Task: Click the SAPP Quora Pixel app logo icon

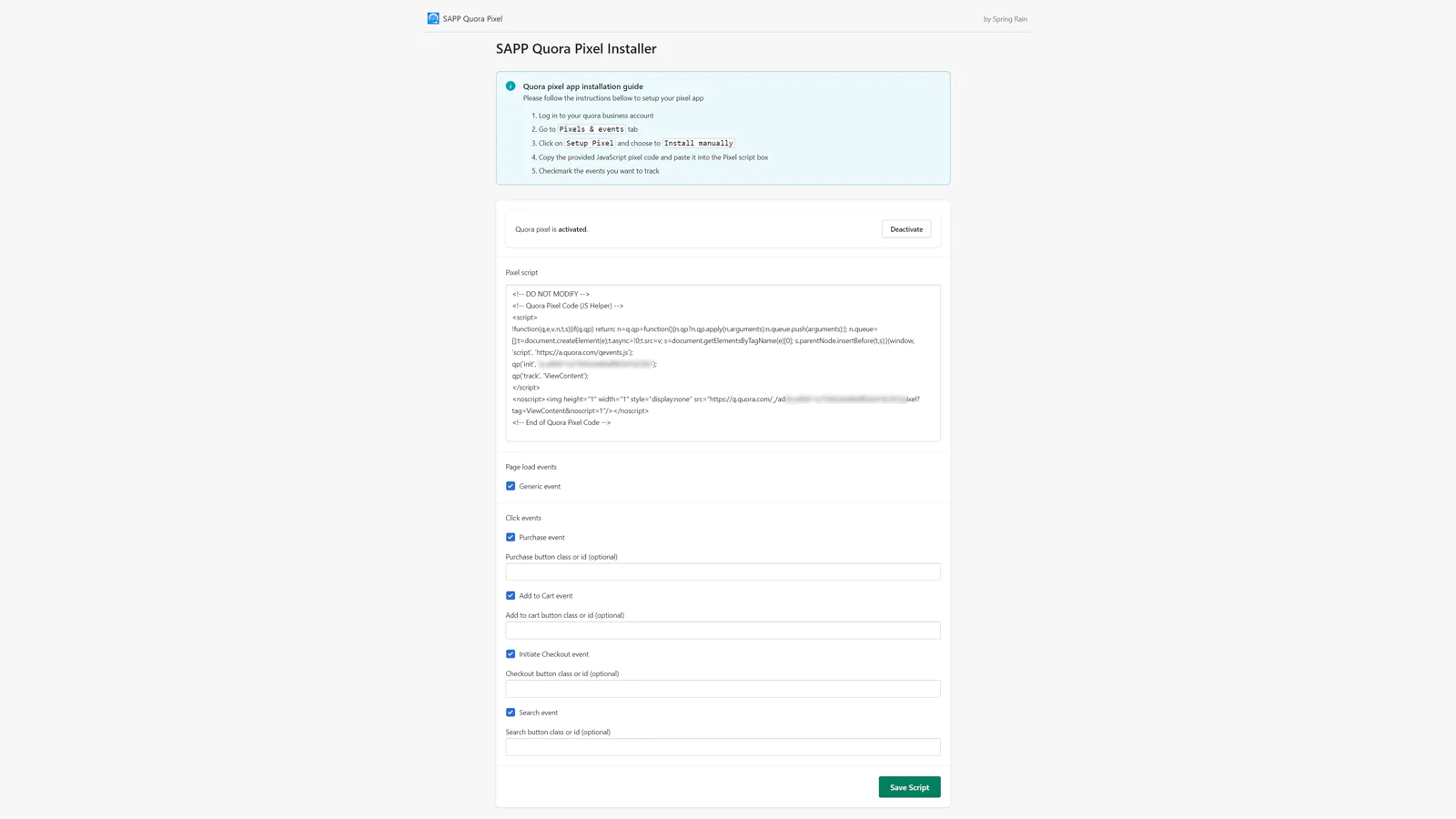Action: 433,18
